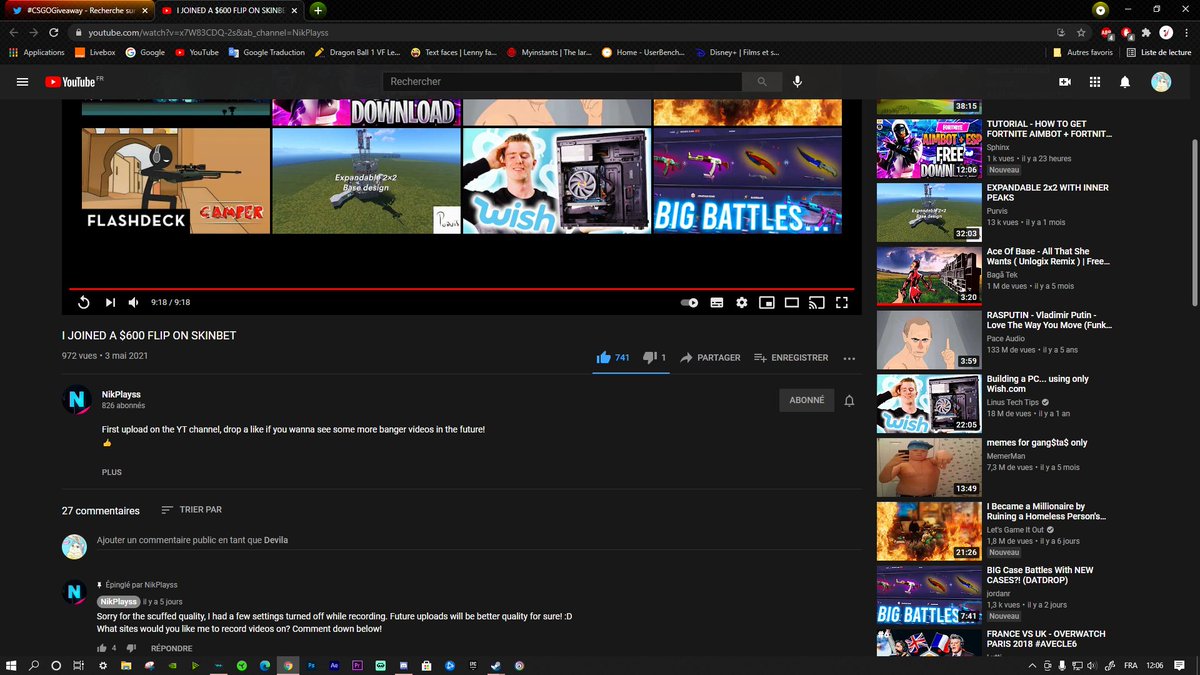Viewport: 1200px width, 675px height.
Task: Open NikPlayss channel avatar
Action: 77,400
